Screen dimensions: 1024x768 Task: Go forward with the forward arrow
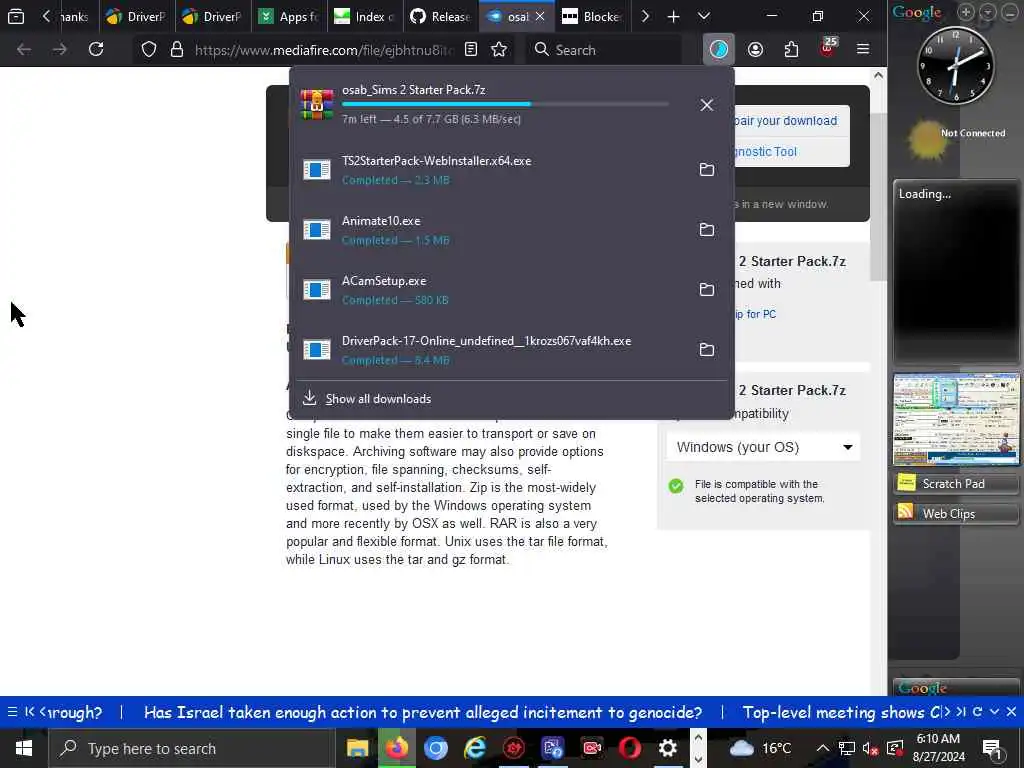click(59, 50)
